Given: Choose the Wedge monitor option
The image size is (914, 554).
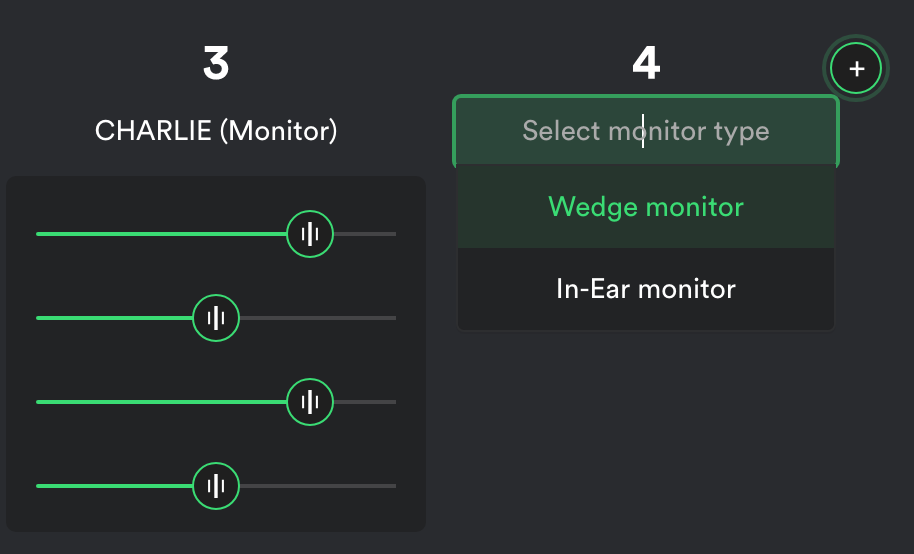Looking at the screenshot, I should (646, 207).
